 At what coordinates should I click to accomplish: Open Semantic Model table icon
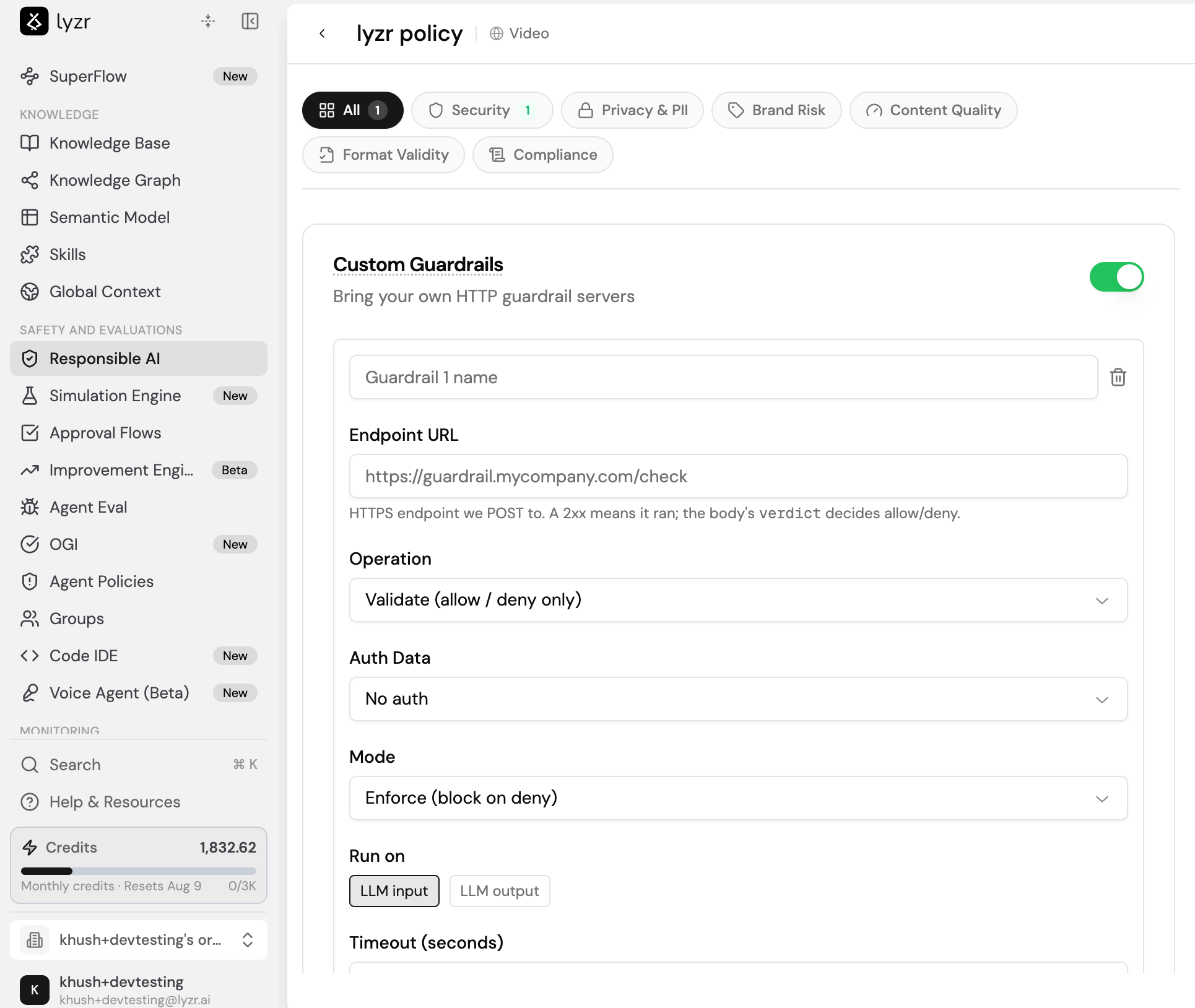[30, 217]
